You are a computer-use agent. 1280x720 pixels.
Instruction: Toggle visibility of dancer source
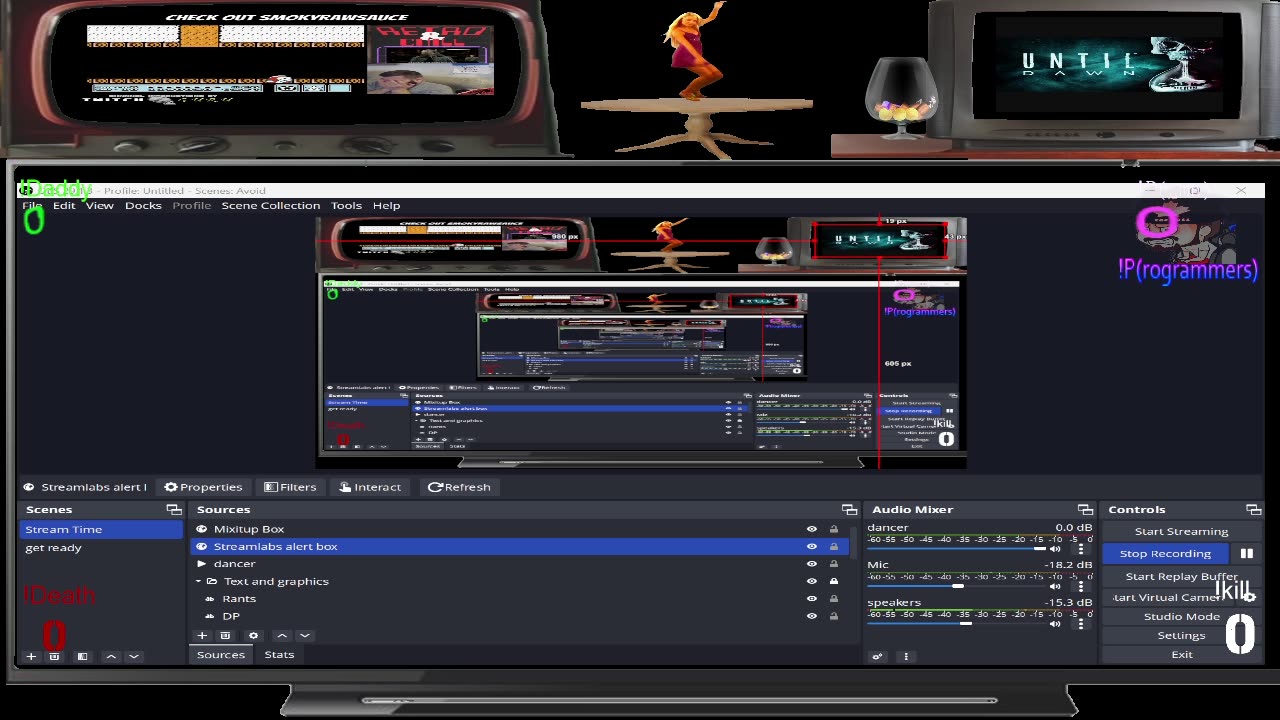tap(811, 564)
